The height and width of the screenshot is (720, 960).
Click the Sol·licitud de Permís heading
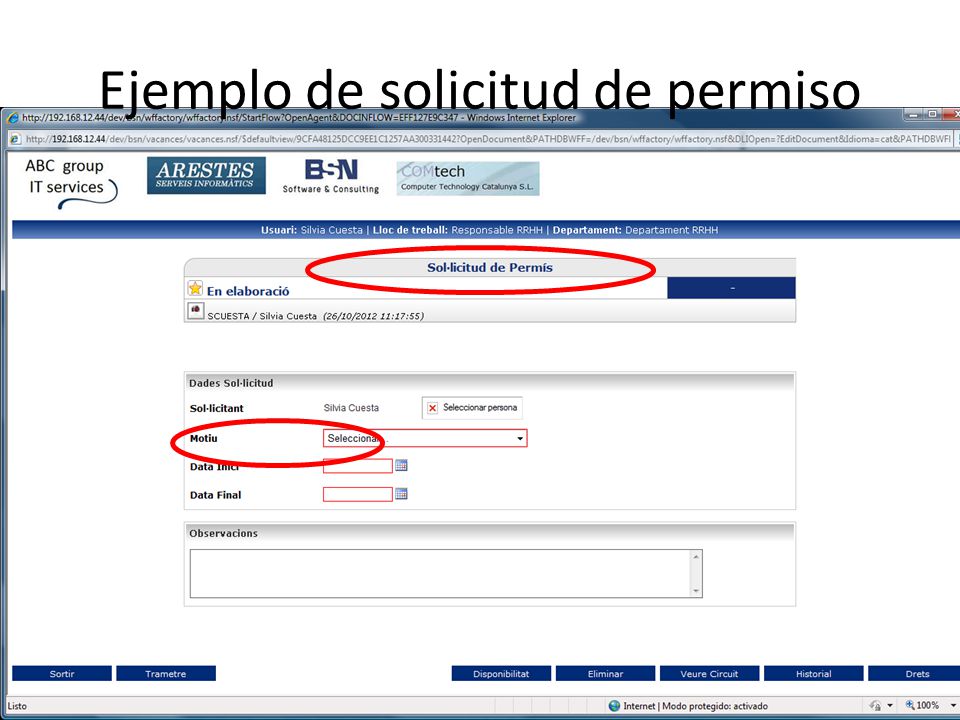tap(490, 268)
